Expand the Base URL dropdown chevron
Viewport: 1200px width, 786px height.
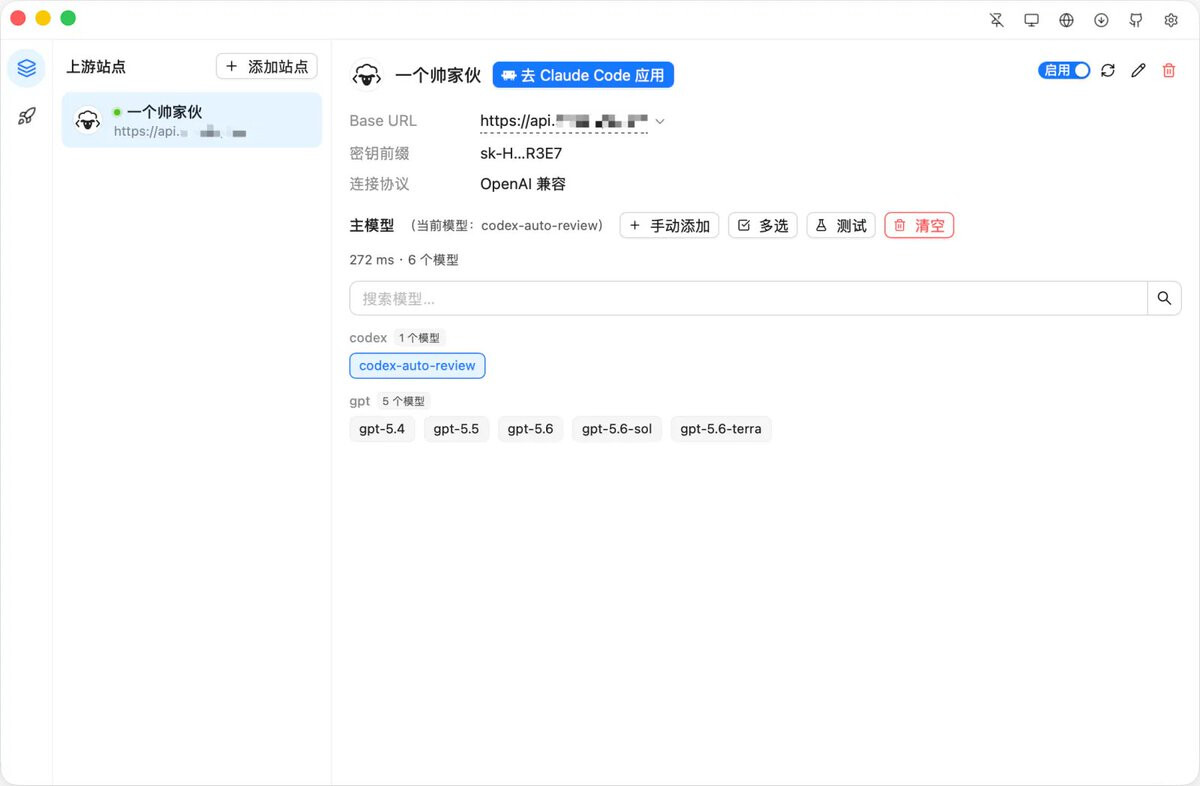(x=659, y=121)
